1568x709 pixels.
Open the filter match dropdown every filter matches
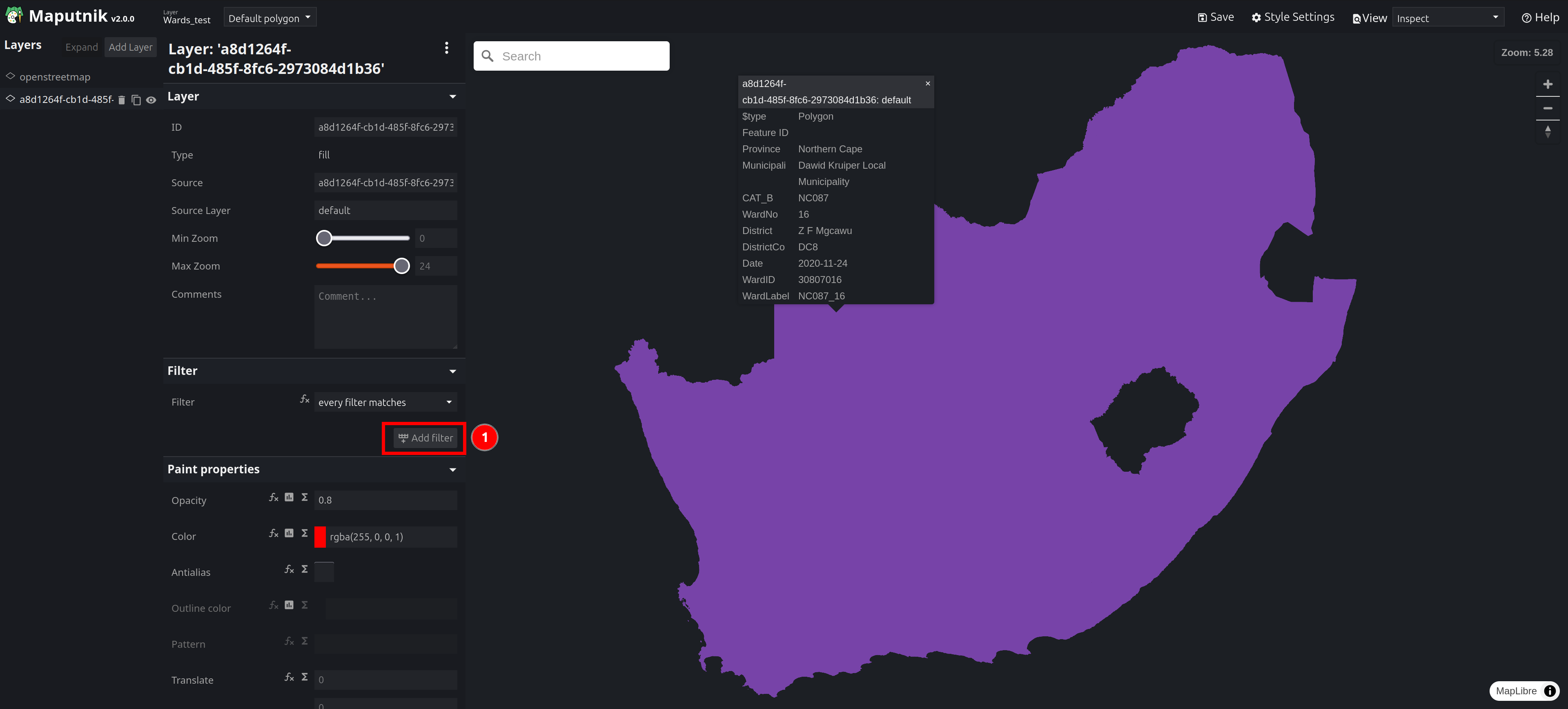click(384, 402)
